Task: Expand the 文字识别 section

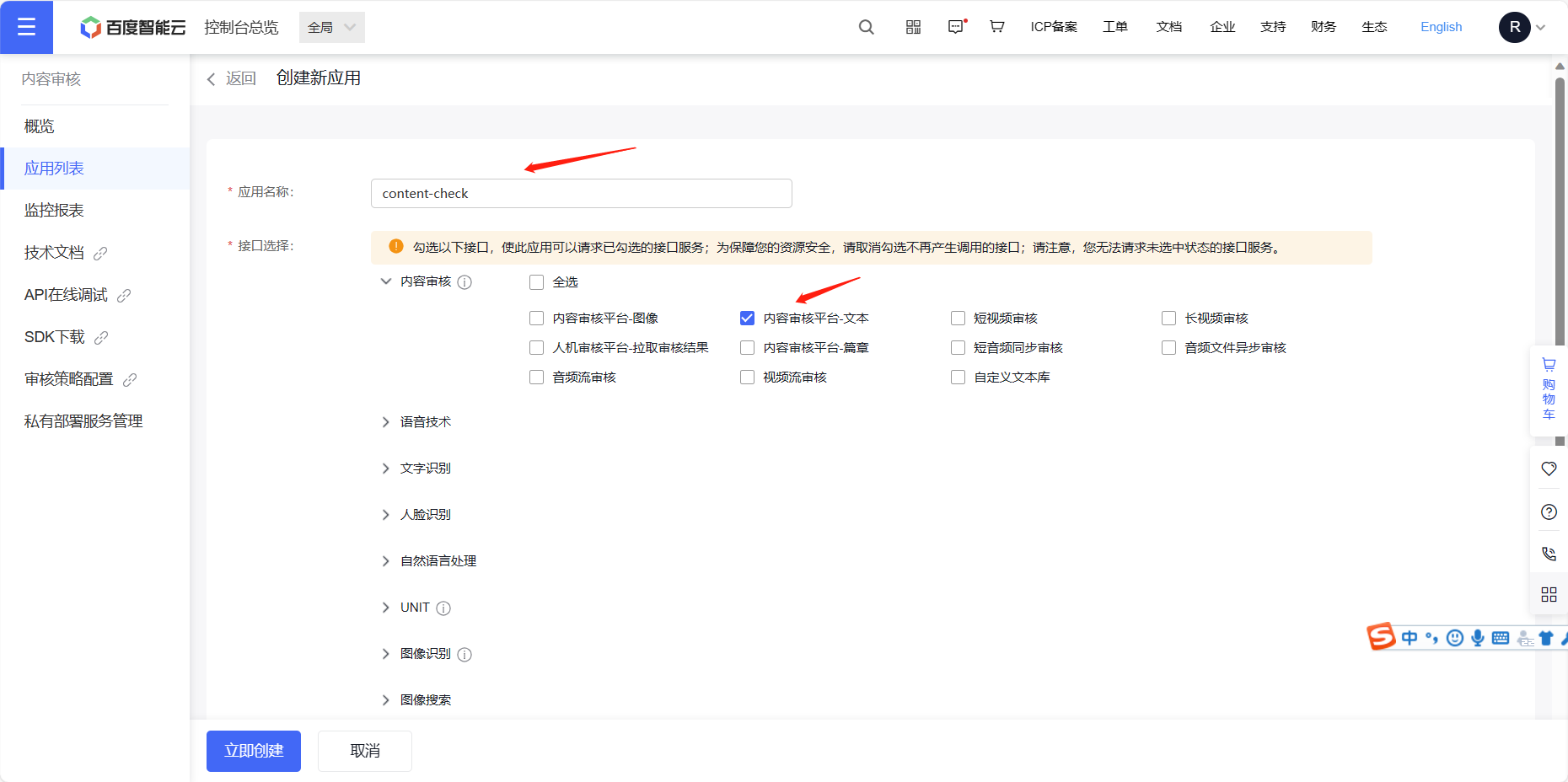Action: point(385,469)
